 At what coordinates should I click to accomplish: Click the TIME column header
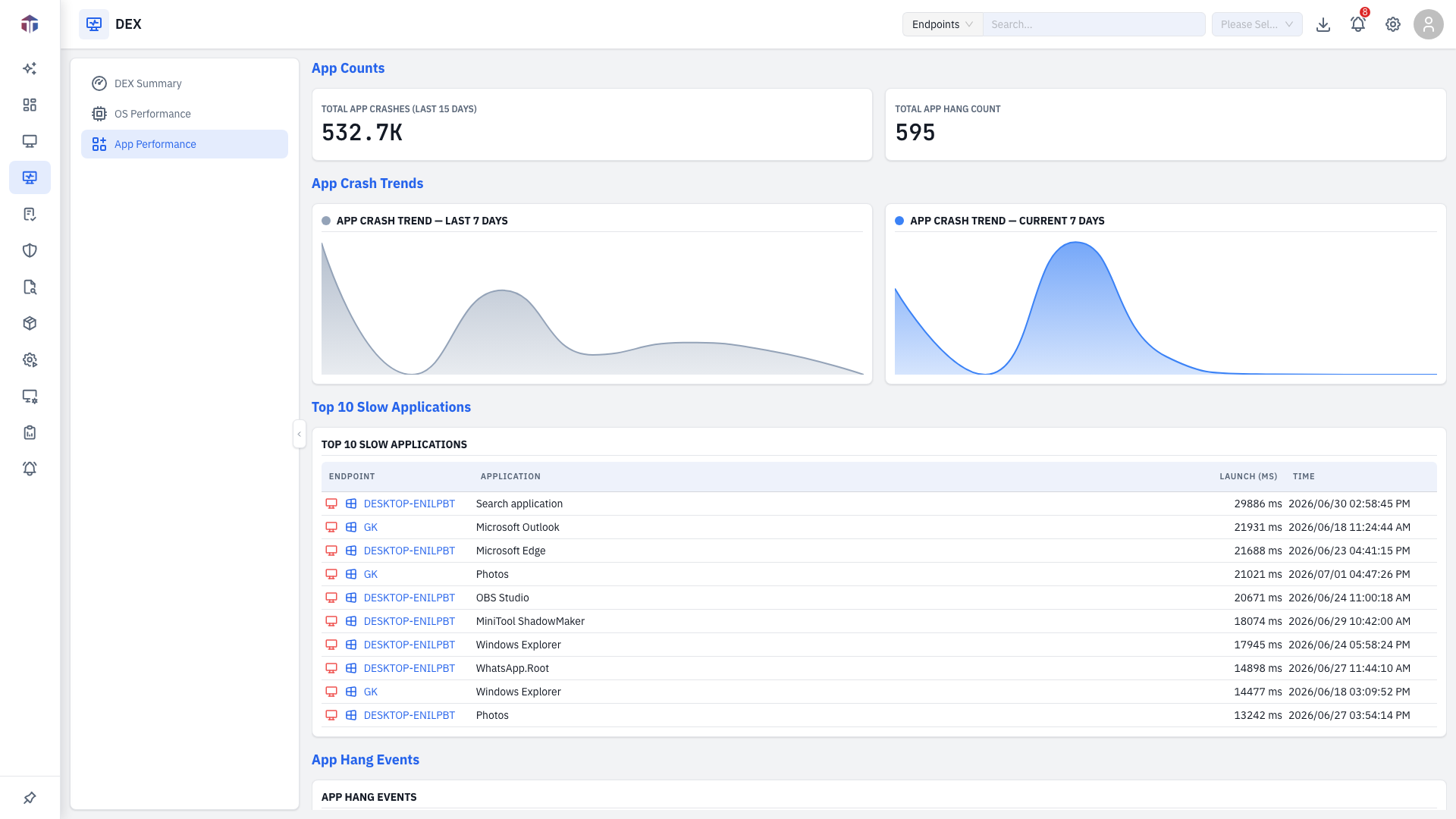(x=1304, y=476)
